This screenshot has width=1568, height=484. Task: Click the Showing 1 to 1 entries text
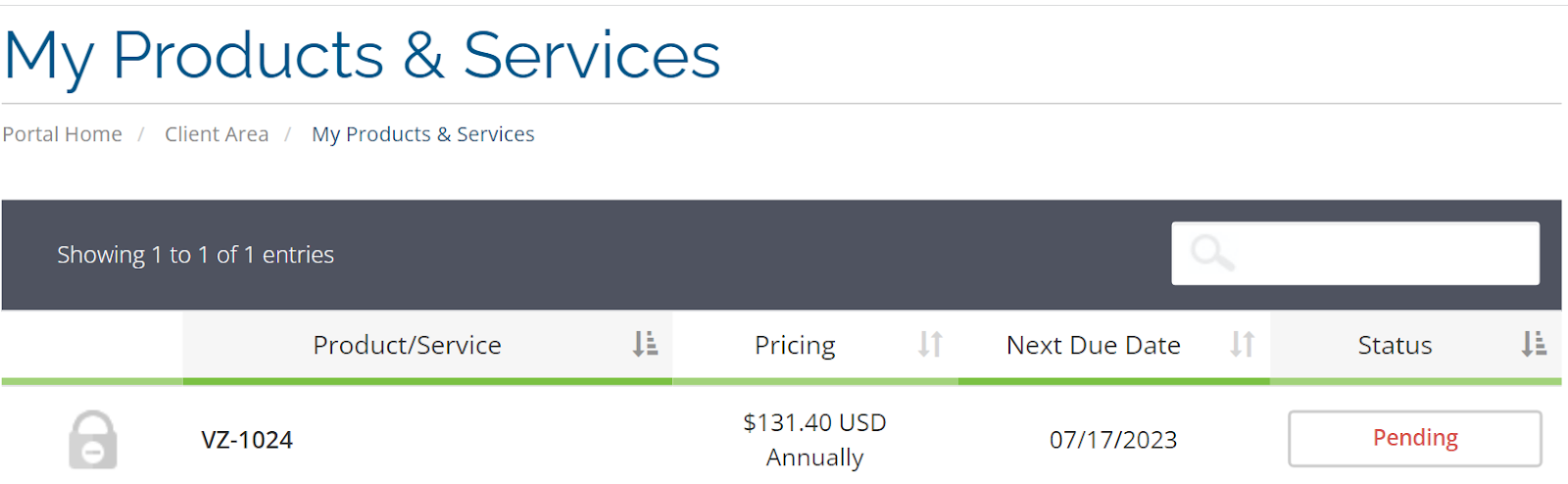(x=195, y=255)
